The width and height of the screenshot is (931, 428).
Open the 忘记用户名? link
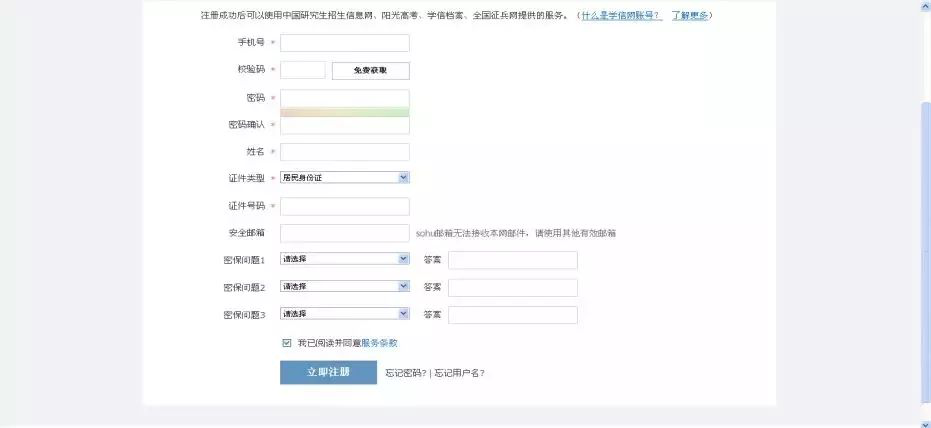(x=460, y=373)
